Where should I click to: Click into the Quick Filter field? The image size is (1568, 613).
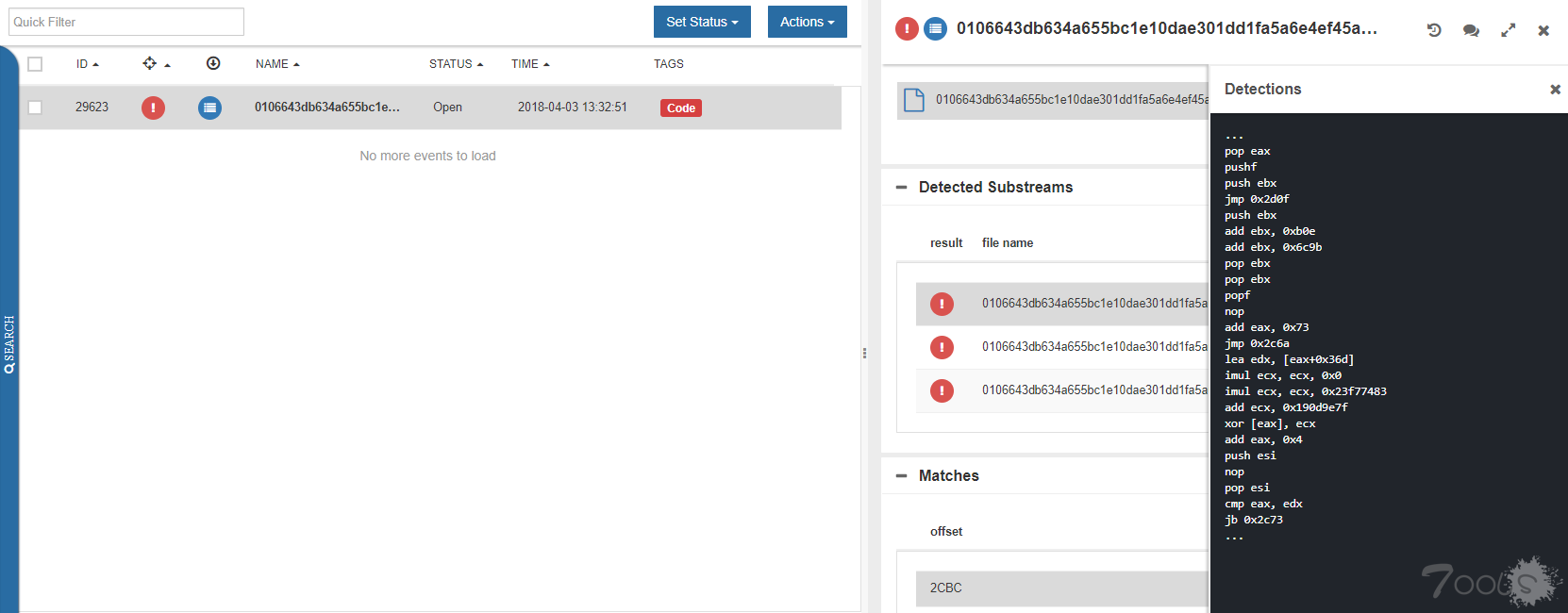click(x=126, y=22)
